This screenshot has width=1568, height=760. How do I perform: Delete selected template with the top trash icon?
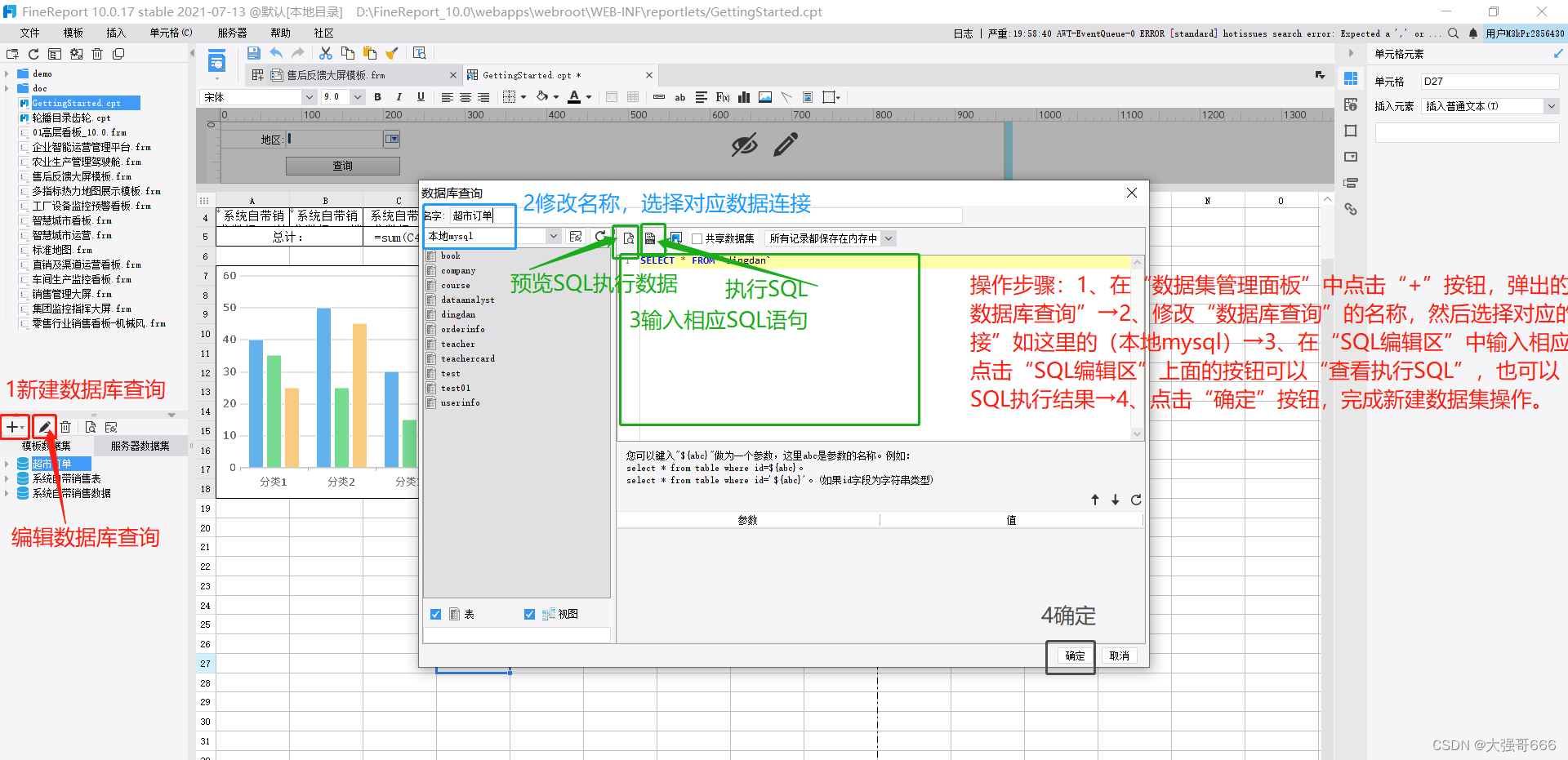[97, 54]
